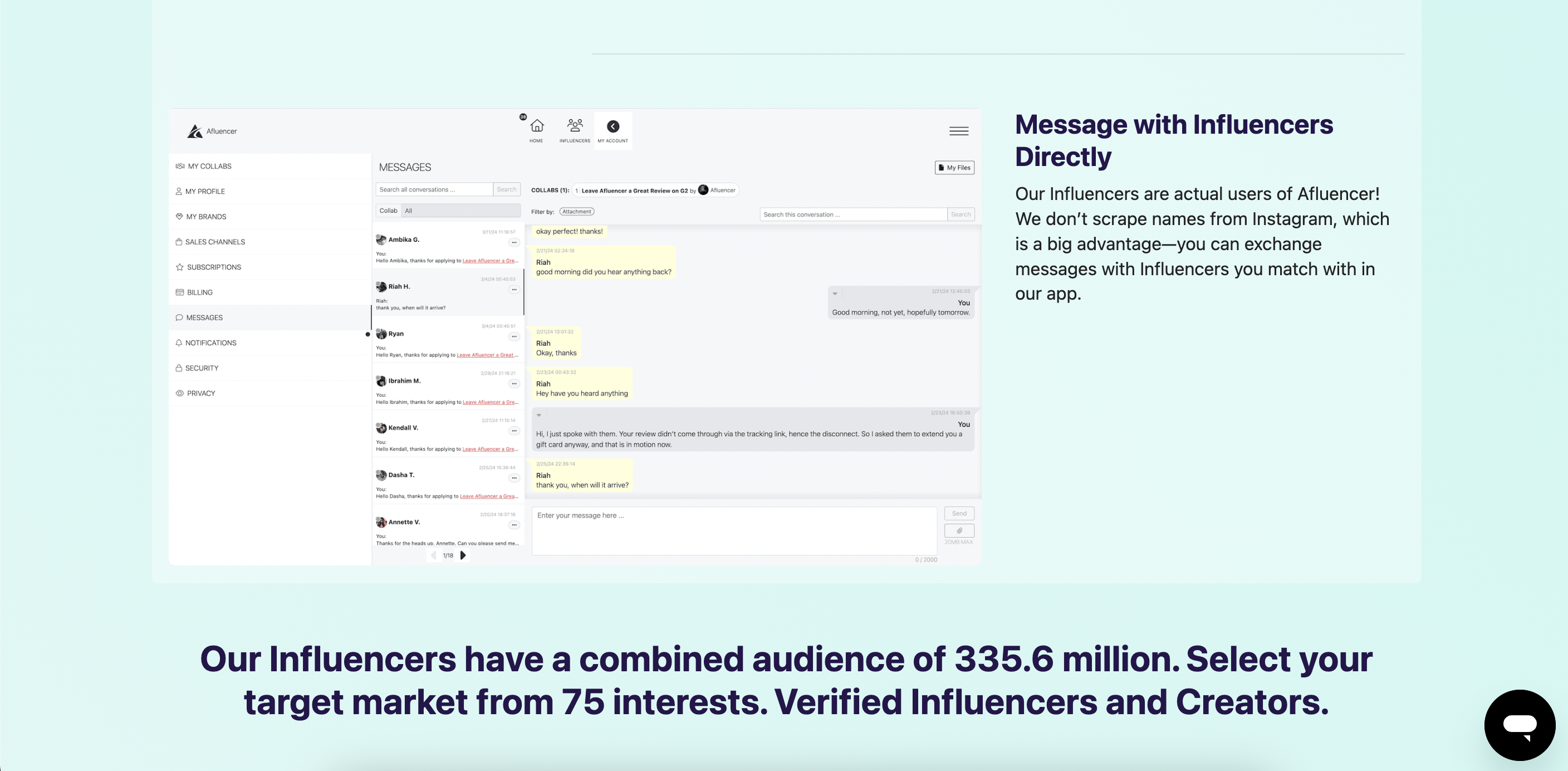
Task: Open options menu for Ibrahim M. conversation
Action: pyautogui.click(x=514, y=384)
